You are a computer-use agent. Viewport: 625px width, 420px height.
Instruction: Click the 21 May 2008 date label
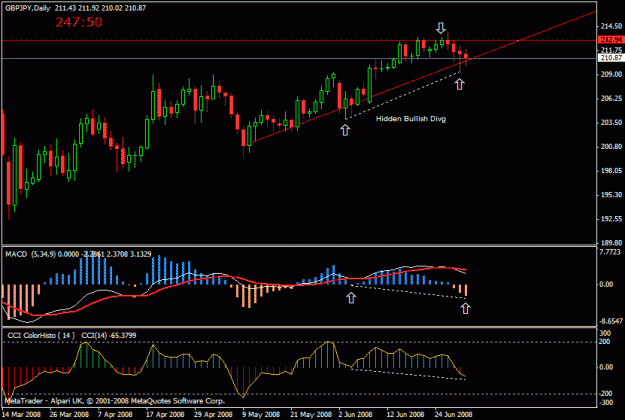click(x=311, y=414)
